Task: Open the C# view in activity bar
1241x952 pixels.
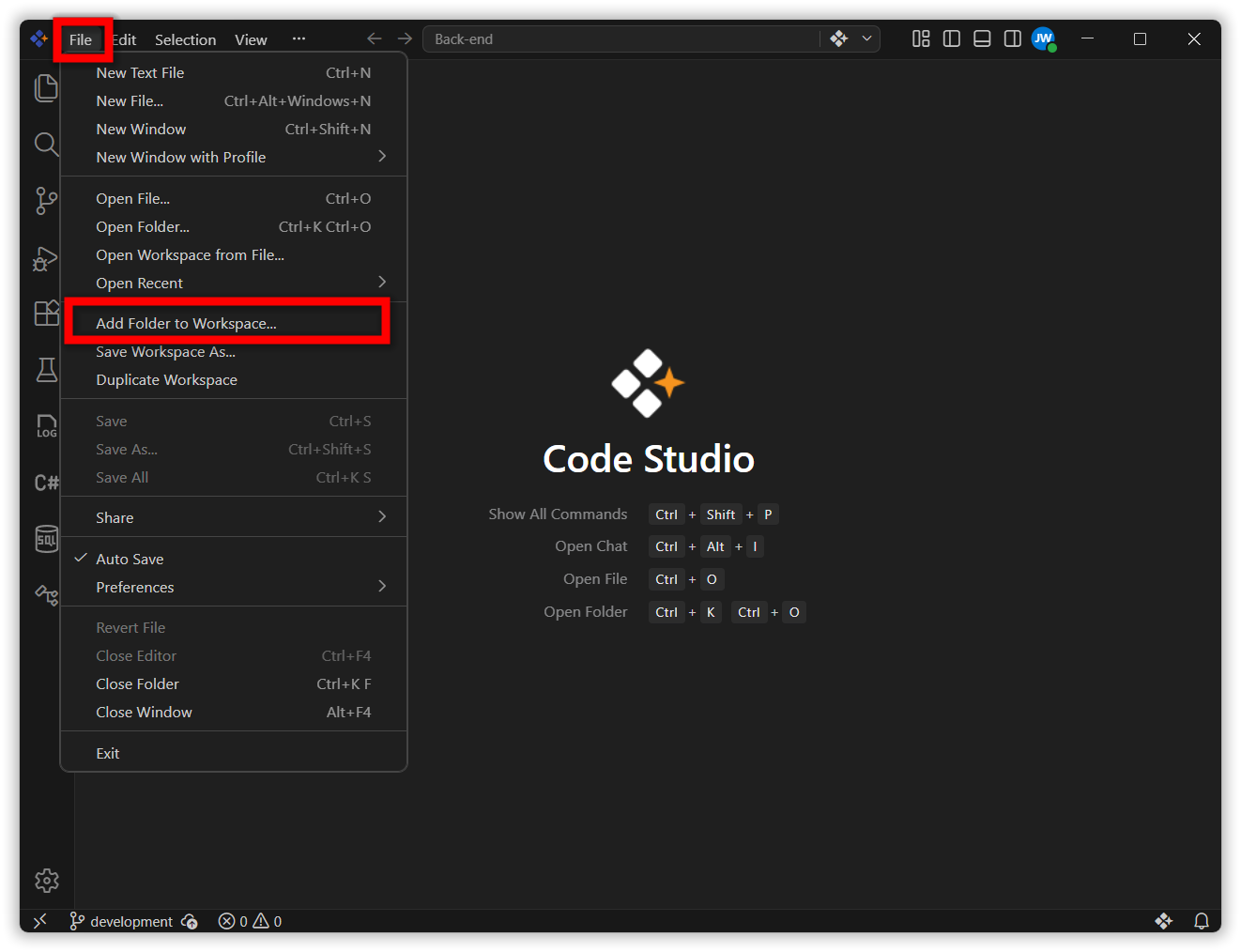Action: click(x=46, y=483)
